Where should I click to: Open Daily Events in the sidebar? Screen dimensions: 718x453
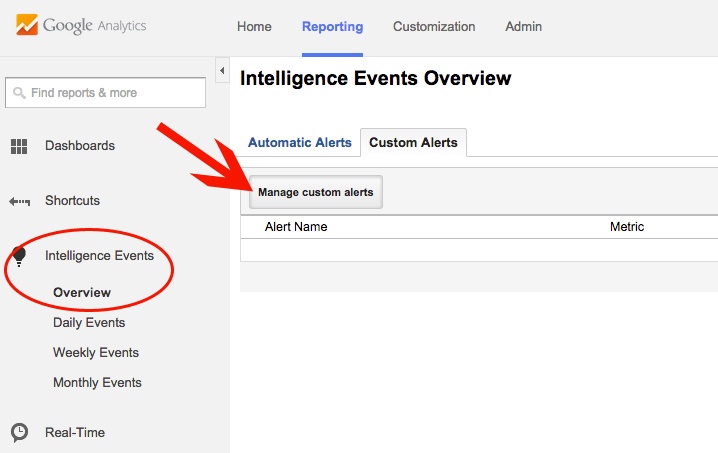coord(89,323)
